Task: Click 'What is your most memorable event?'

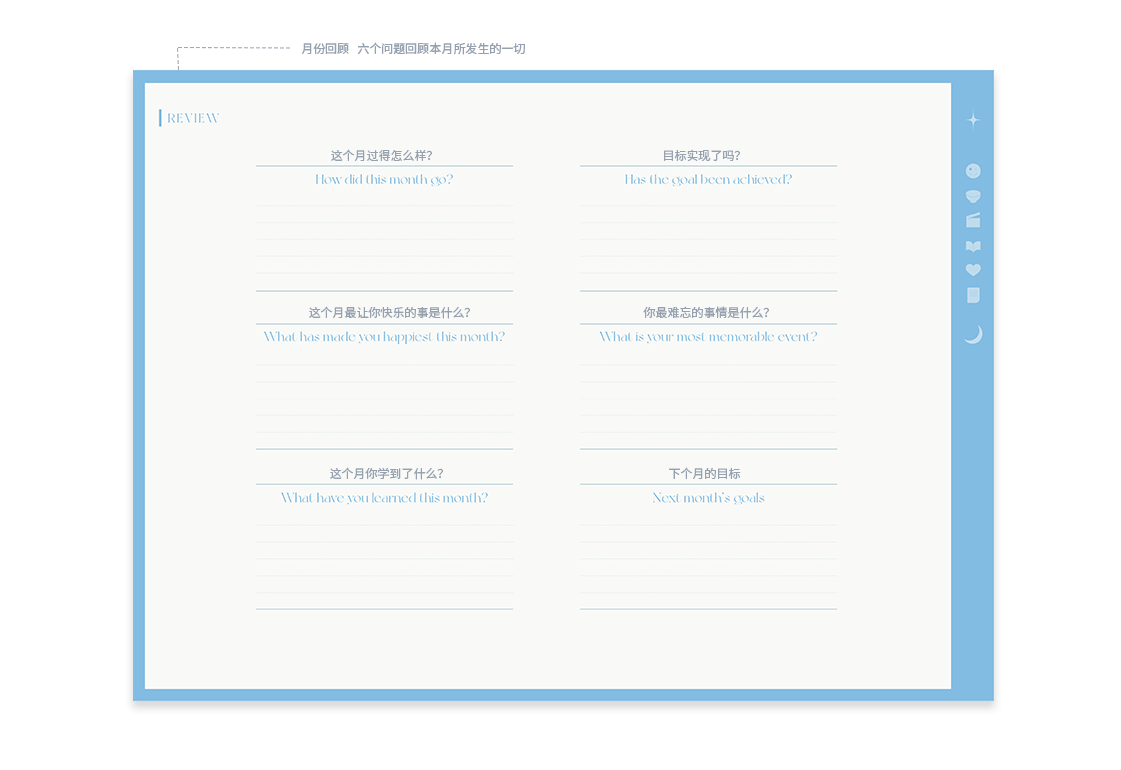Action: (x=708, y=337)
